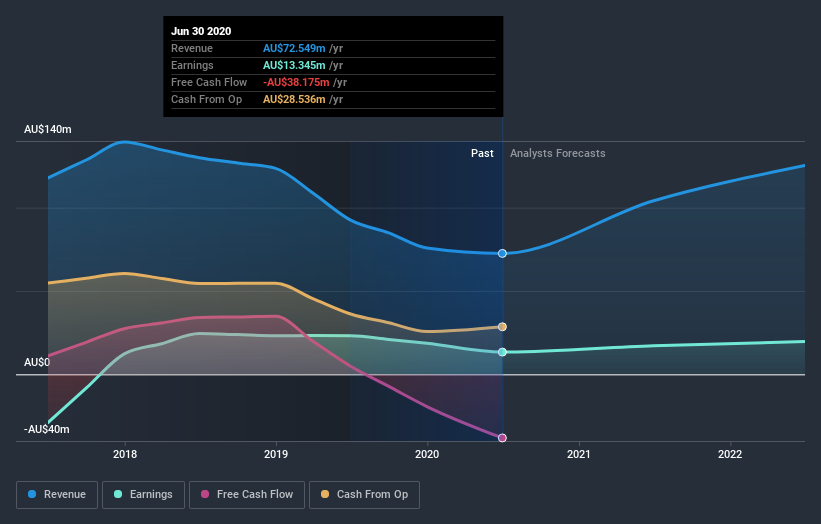The image size is (821, 524).
Task: Toggle the Earnings series legend button
Action: point(143,495)
